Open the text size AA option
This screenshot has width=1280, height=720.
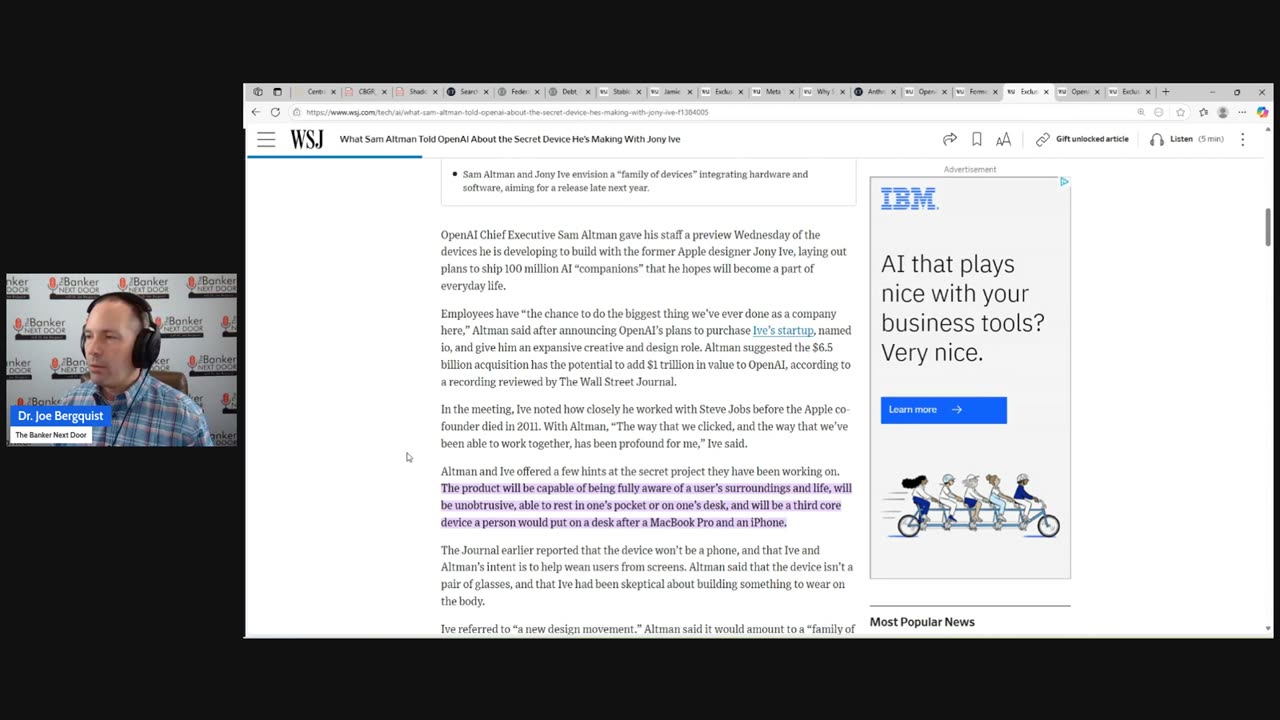click(1003, 139)
